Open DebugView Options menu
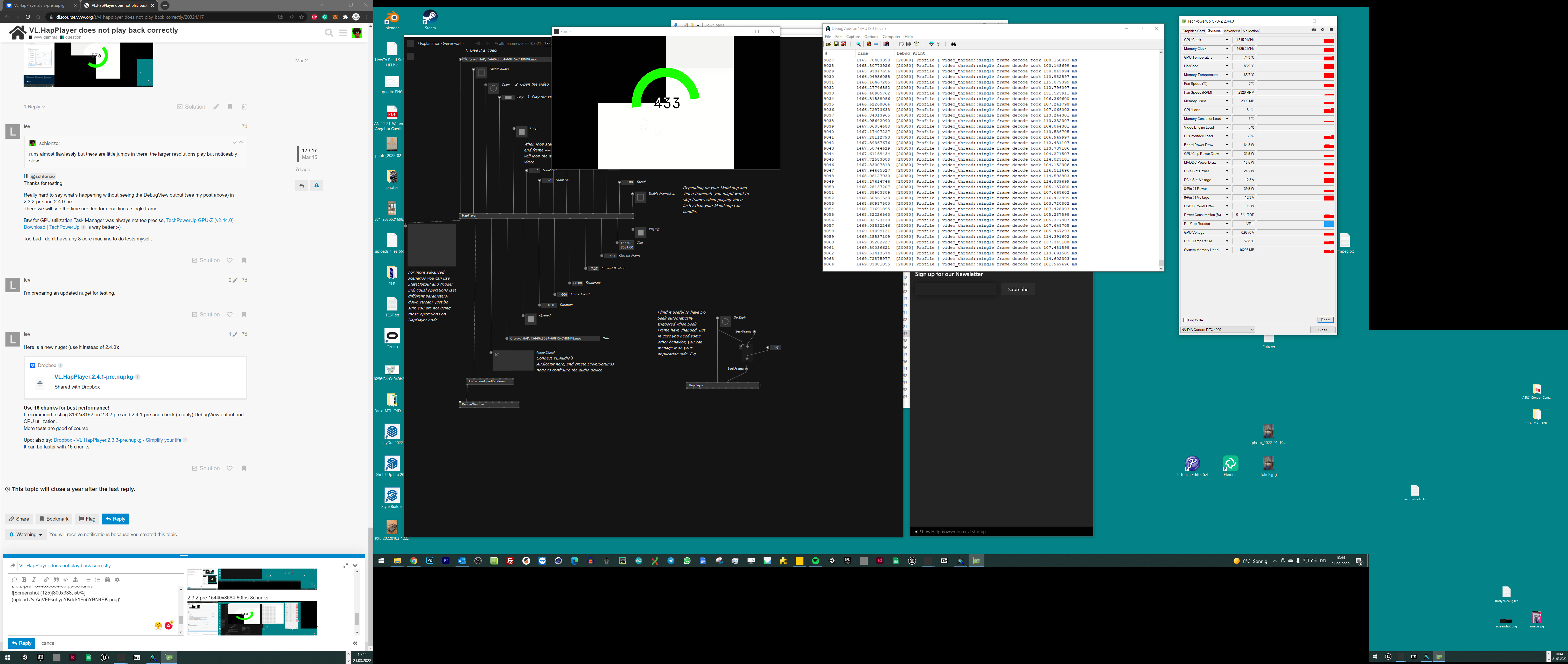 pyautogui.click(x=871, y=37)
